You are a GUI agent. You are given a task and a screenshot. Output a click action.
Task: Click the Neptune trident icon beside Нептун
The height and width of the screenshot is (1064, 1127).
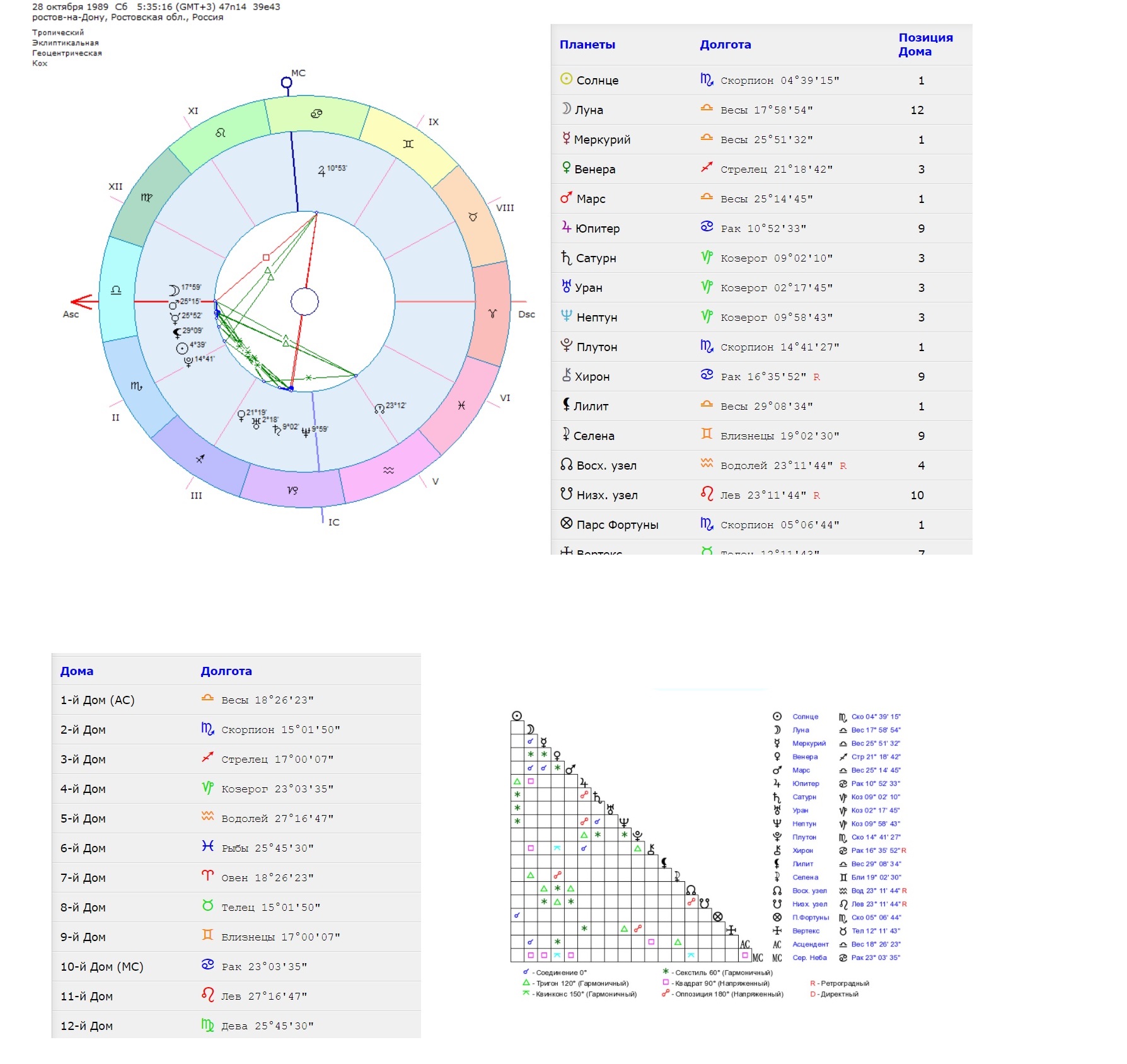click(566, 316)
